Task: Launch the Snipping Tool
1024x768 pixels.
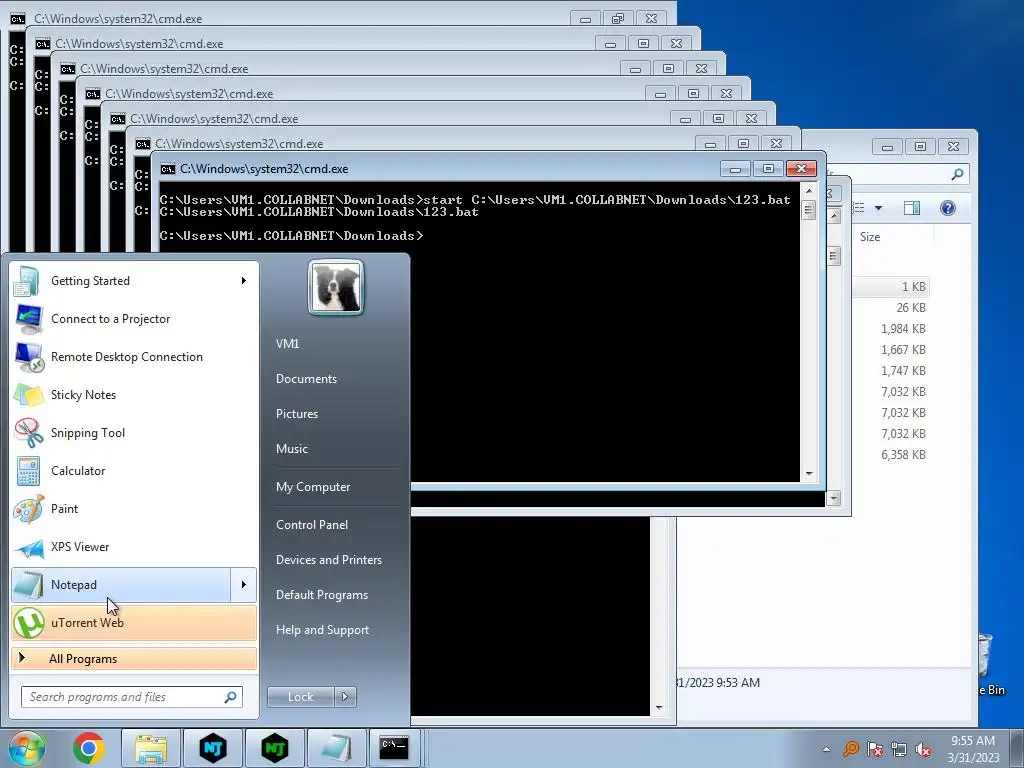Action: tap(134, 432)
